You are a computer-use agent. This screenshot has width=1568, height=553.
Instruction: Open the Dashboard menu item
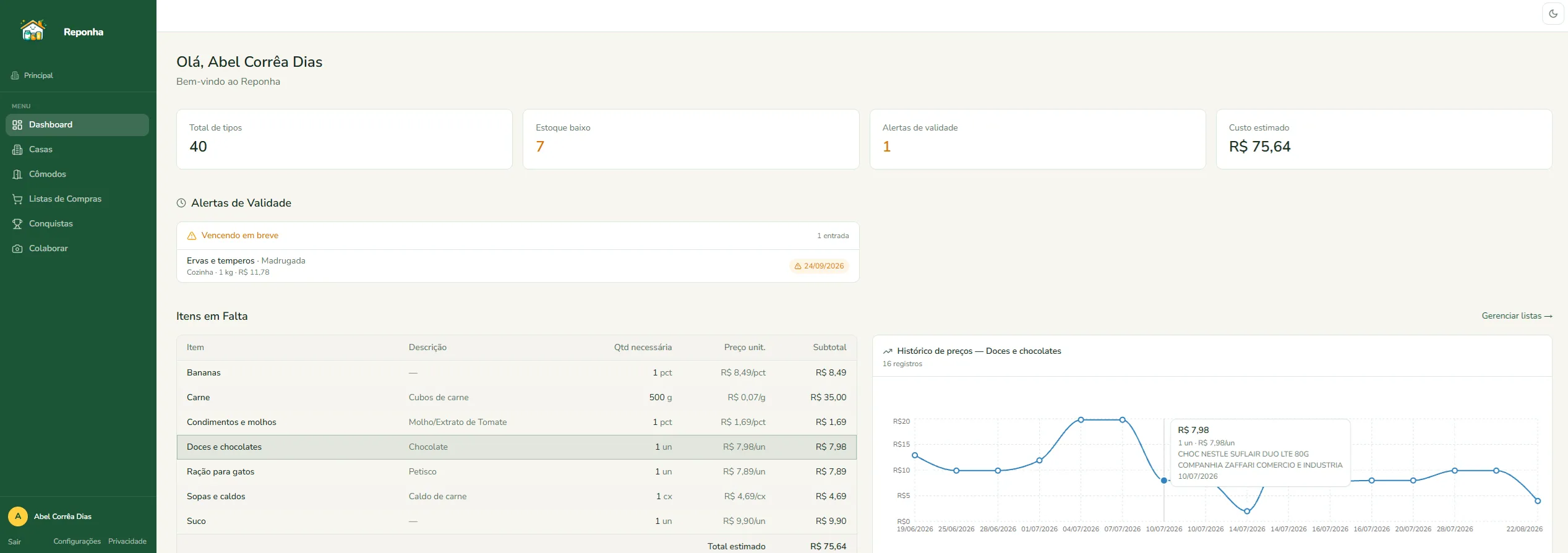pyautogui.click(x=77, y=125)
